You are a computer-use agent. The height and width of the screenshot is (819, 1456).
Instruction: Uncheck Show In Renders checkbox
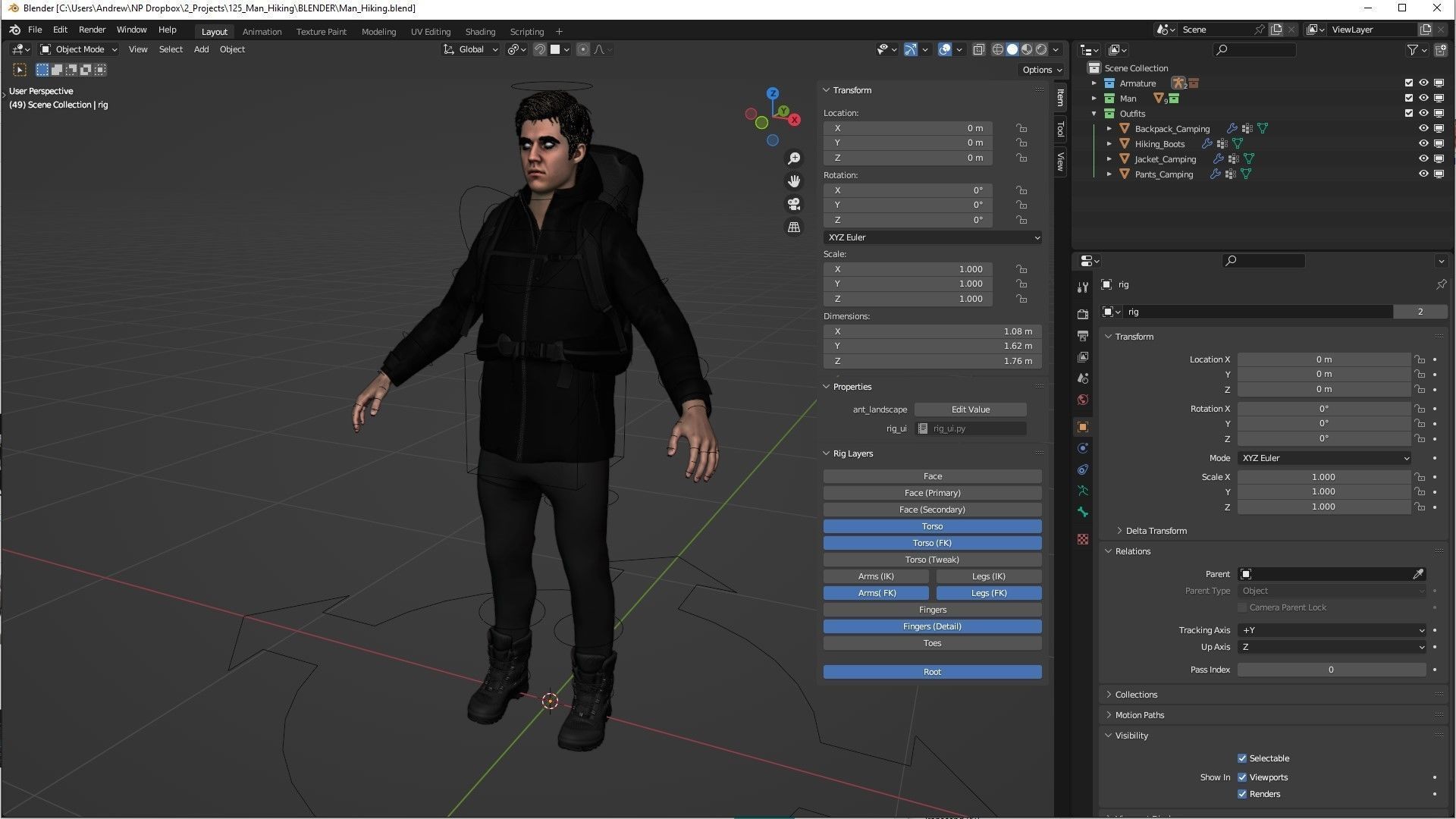[1242, 794]
